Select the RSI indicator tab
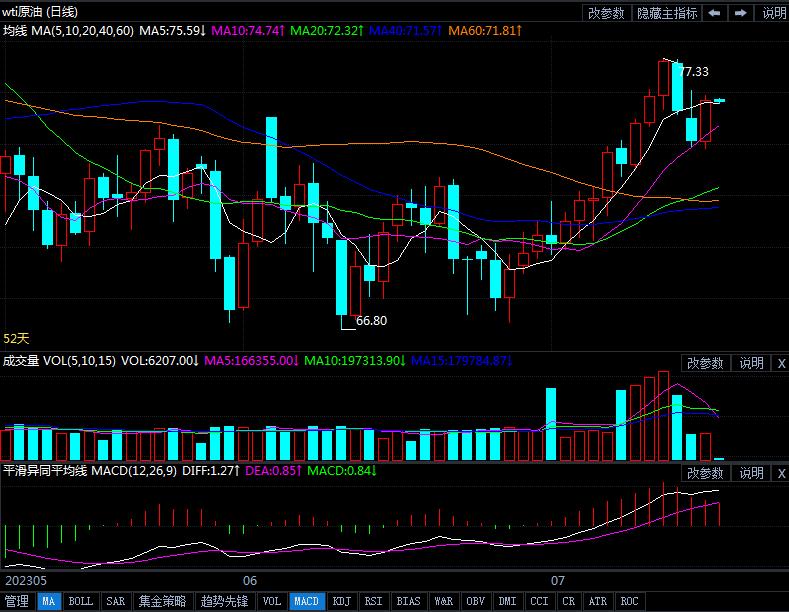The height and width of the screenshot is (612, 789). [373, 602]
